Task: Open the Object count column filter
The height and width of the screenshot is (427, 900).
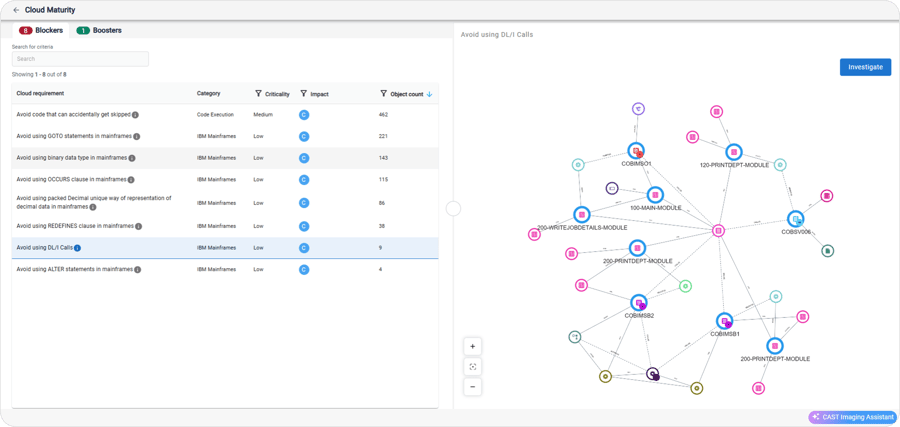Action: click(x=384, y=94)
